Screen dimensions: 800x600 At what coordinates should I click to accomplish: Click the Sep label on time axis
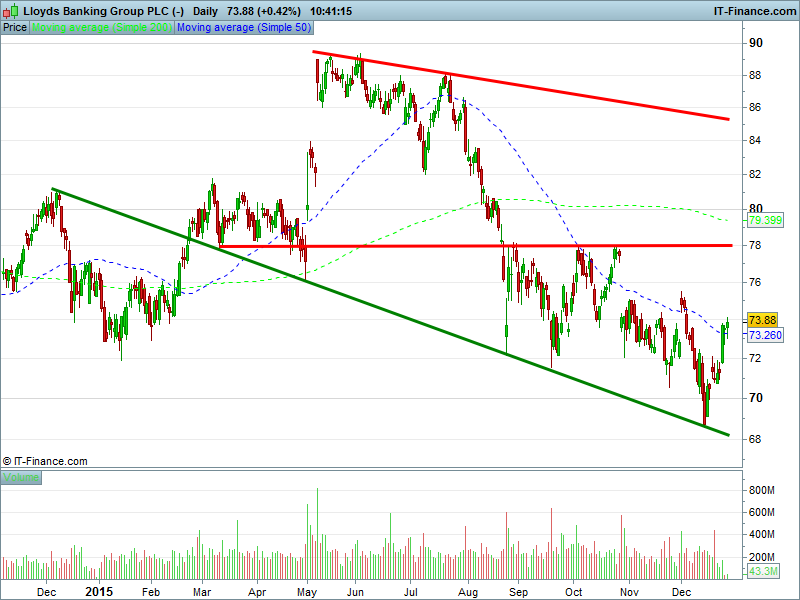point(518,592)
